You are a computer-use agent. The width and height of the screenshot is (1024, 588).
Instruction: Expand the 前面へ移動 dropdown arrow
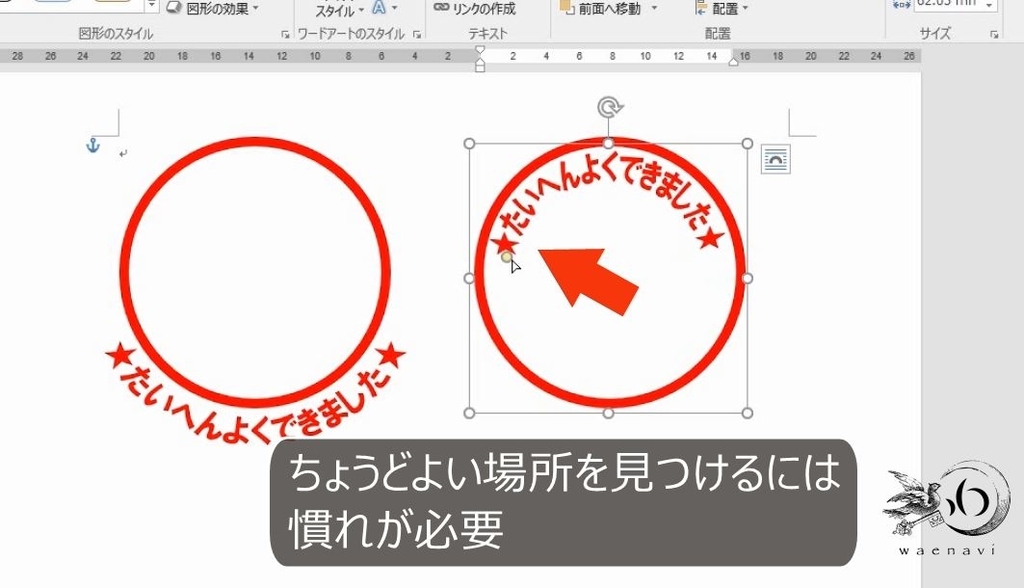tap(654, 8)
